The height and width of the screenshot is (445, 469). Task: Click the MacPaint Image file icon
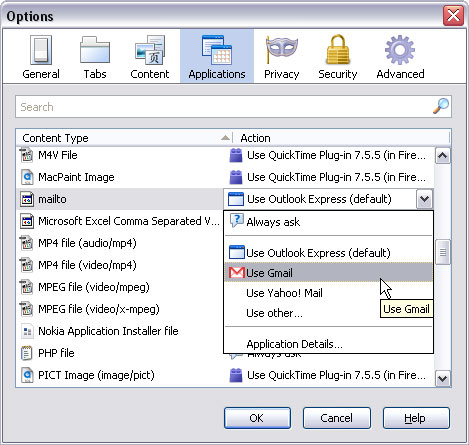[27, 177]
